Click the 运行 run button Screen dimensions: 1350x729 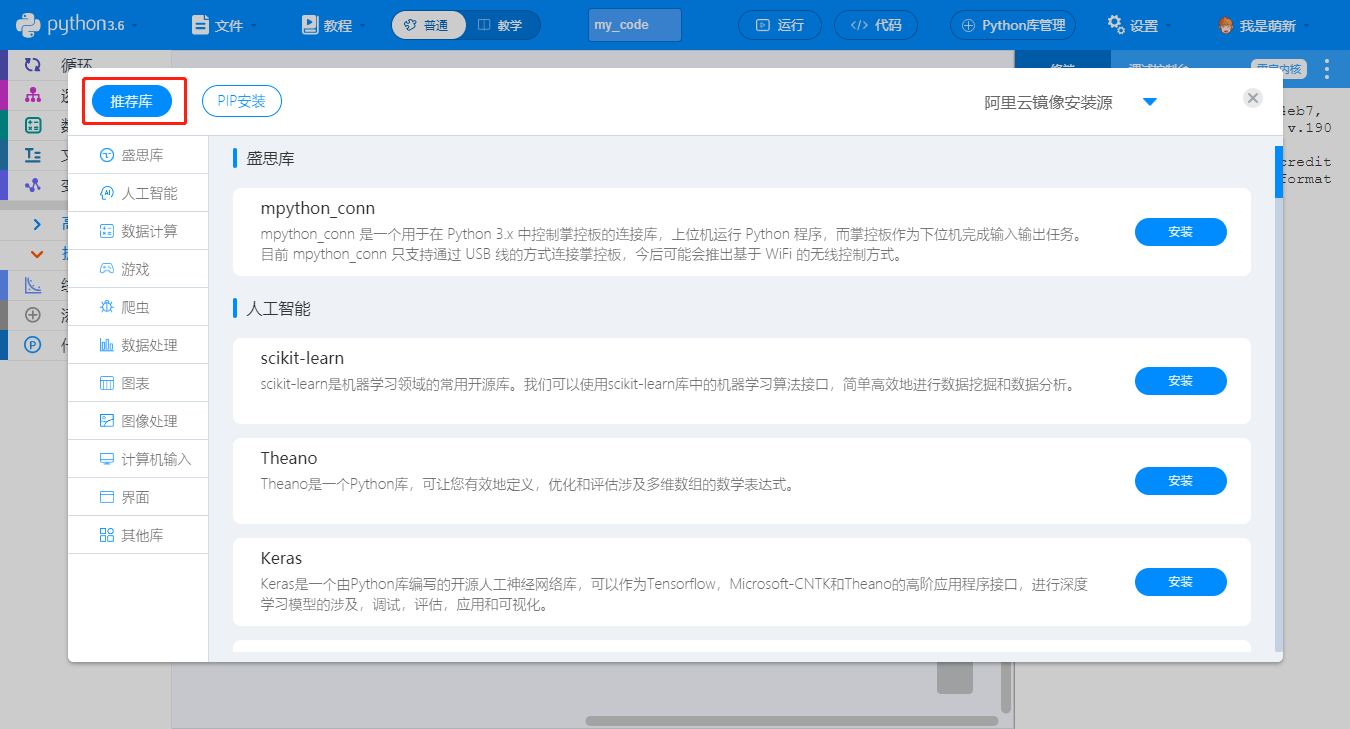point(780,25)
